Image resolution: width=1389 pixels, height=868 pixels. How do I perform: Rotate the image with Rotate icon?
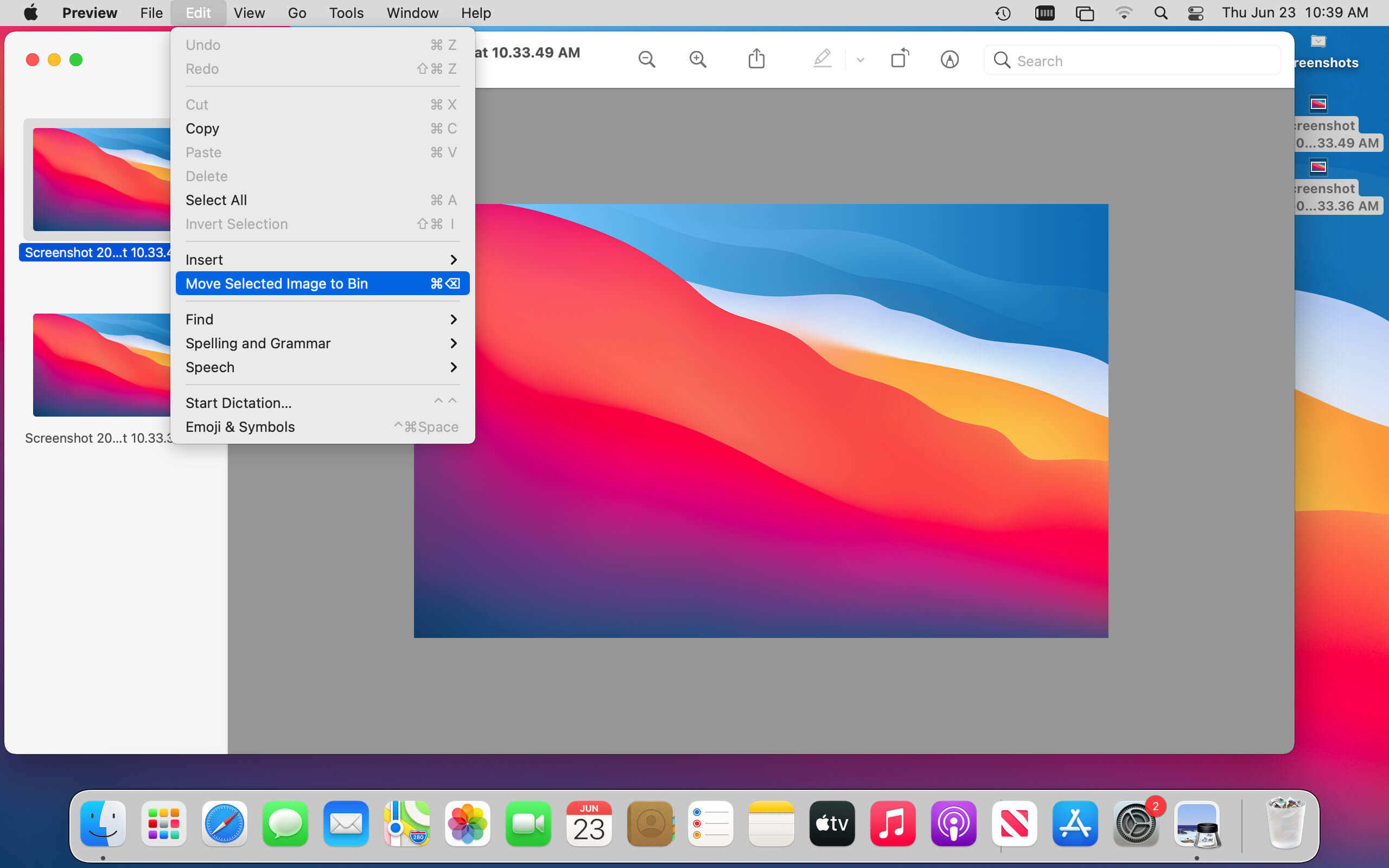(x=900, y=59)
